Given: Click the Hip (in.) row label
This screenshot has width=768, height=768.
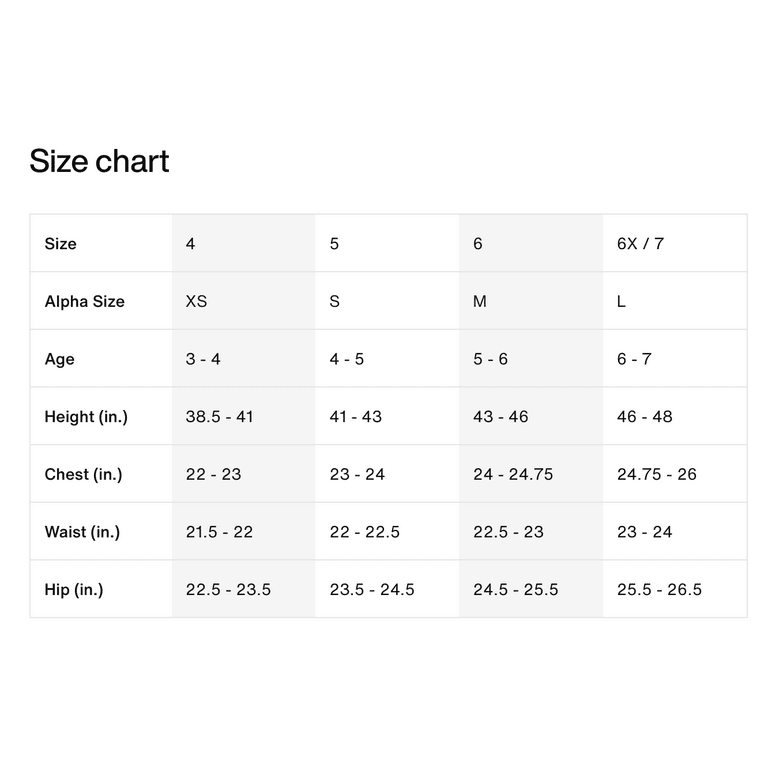Looking at the screenshot, I should click(x=74, y=590).
